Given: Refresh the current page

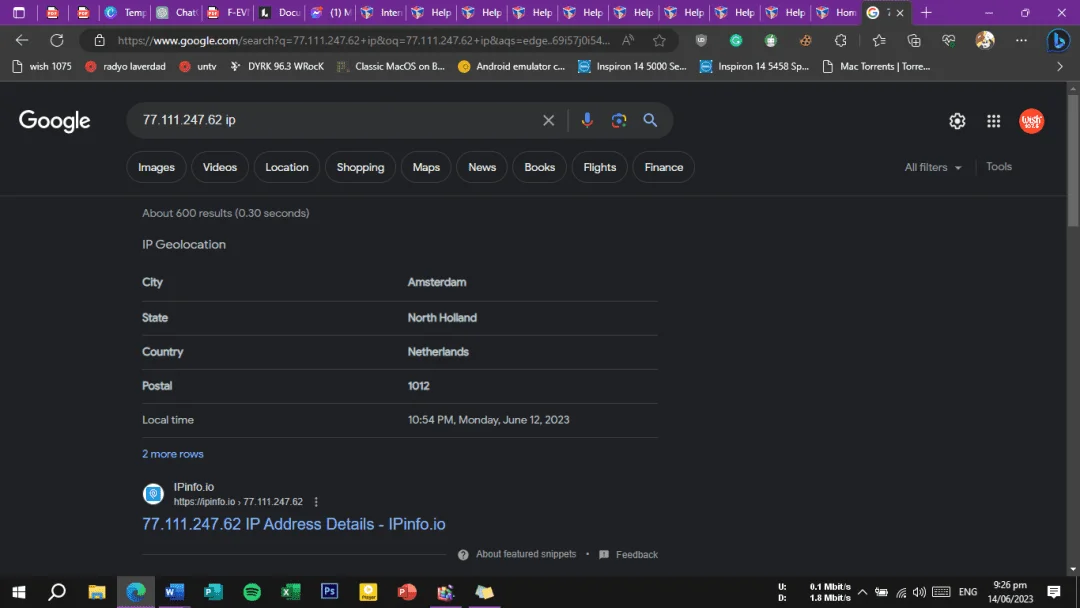Looking at the screenshot, I should [x=56, y=41].
